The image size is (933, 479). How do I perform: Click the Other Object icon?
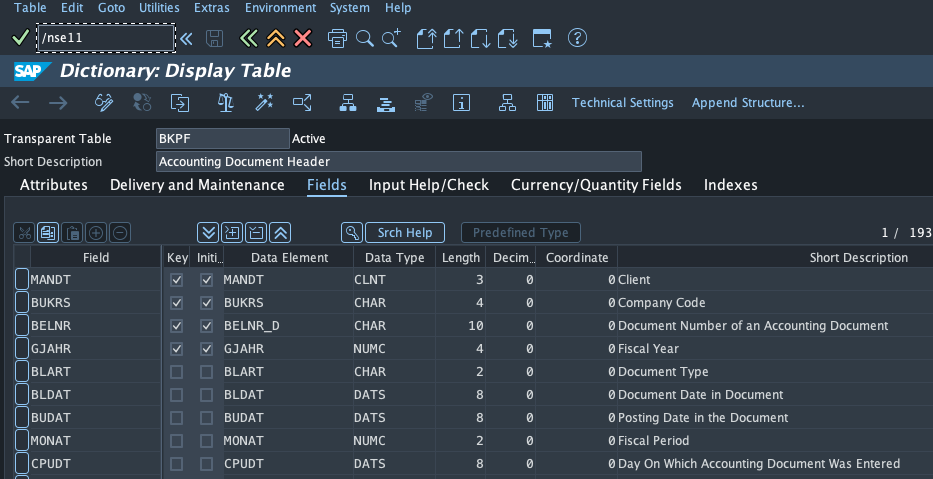(180, 102)
